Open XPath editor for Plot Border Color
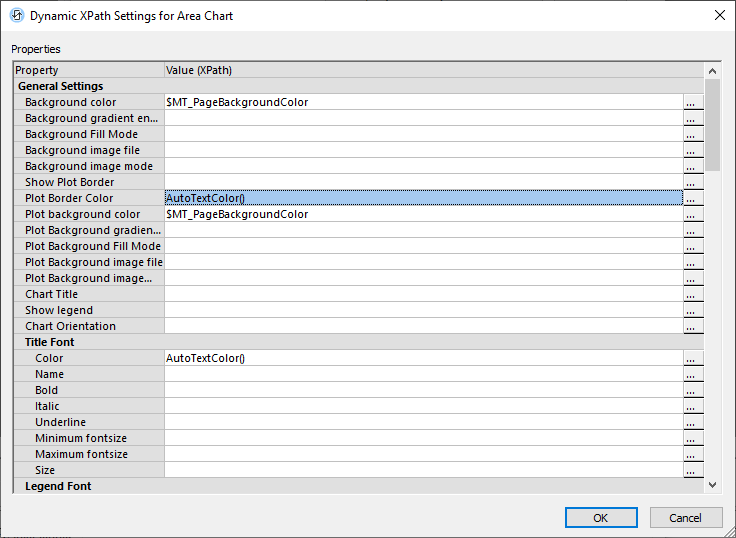Image resolution: width=736 pixels, height=538 pixels. pyautogui.click(x=693, y=198)
